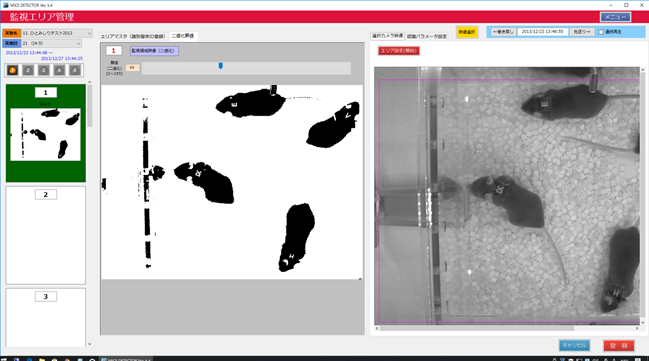This screenshot has height=361, width=649.
Task: Click camera view vertical scrollbar up arrow
Action: pyautogui.click(x=643, y=70)
